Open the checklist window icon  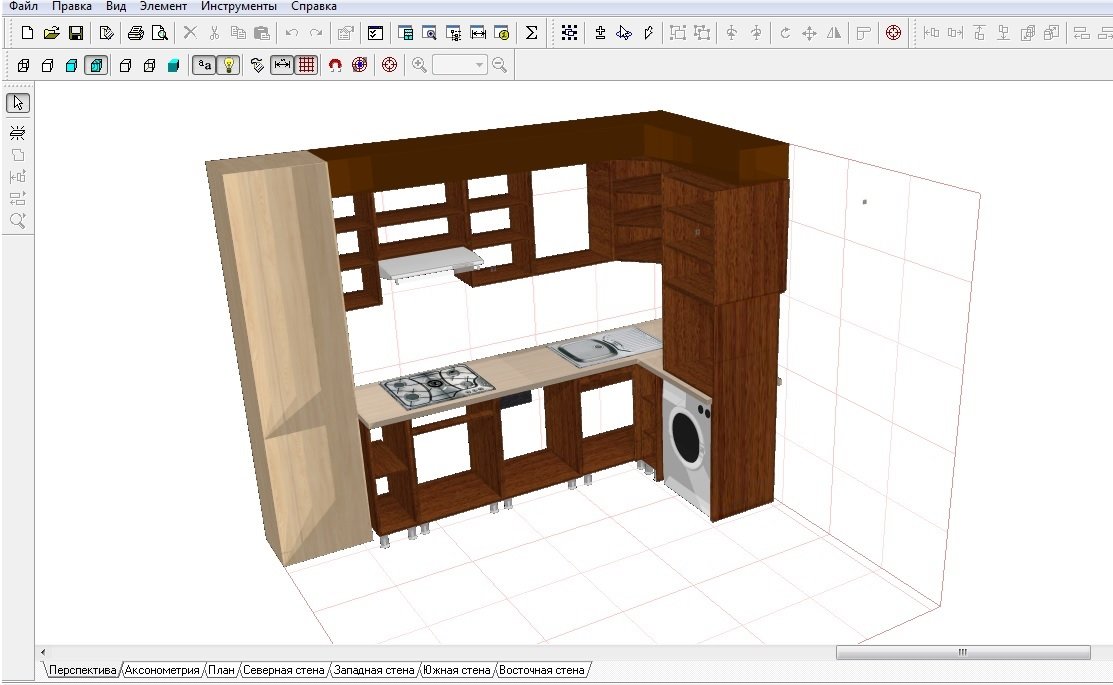point(375,33)
